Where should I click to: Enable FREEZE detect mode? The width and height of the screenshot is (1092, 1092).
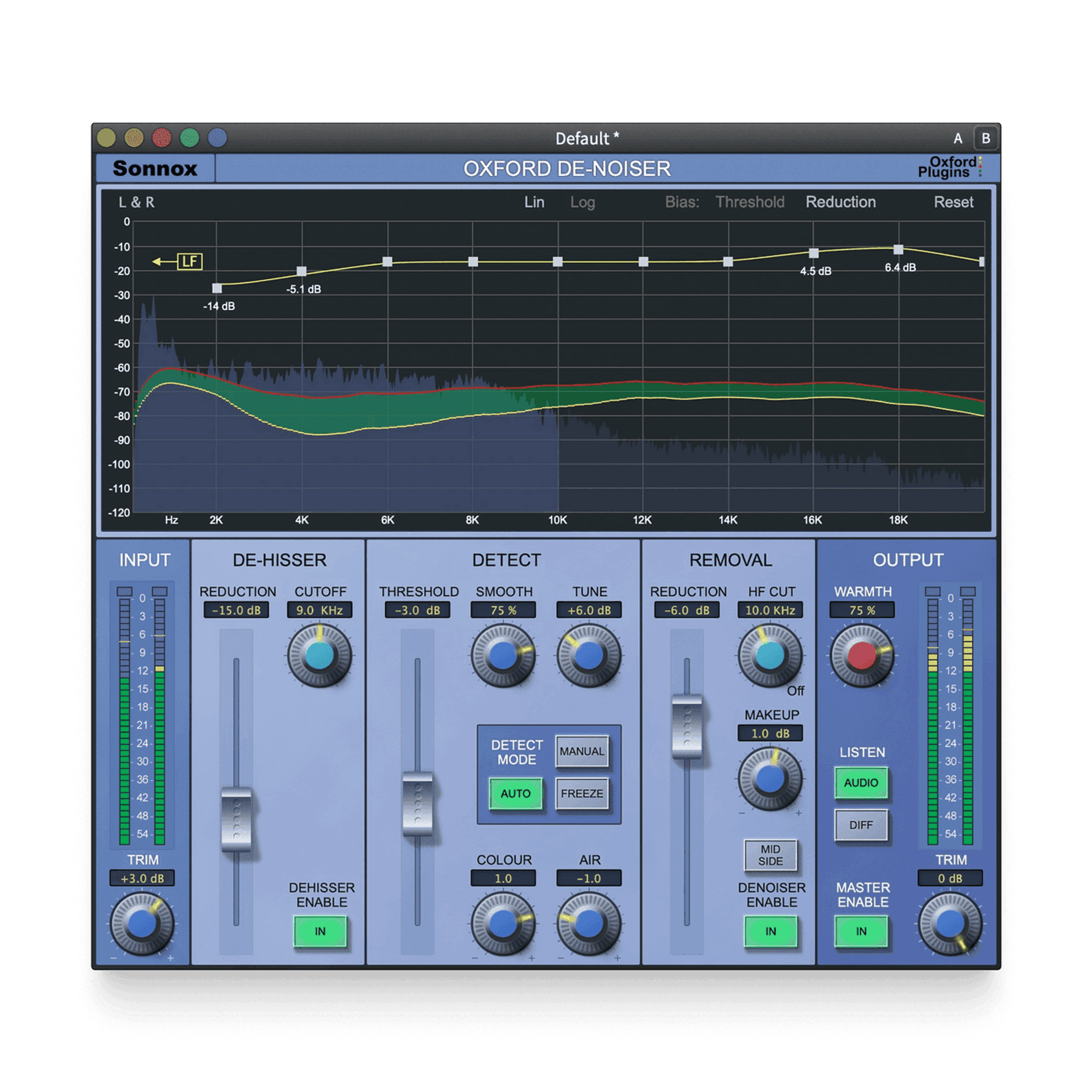pyautogui.click(x=582, y=793)
